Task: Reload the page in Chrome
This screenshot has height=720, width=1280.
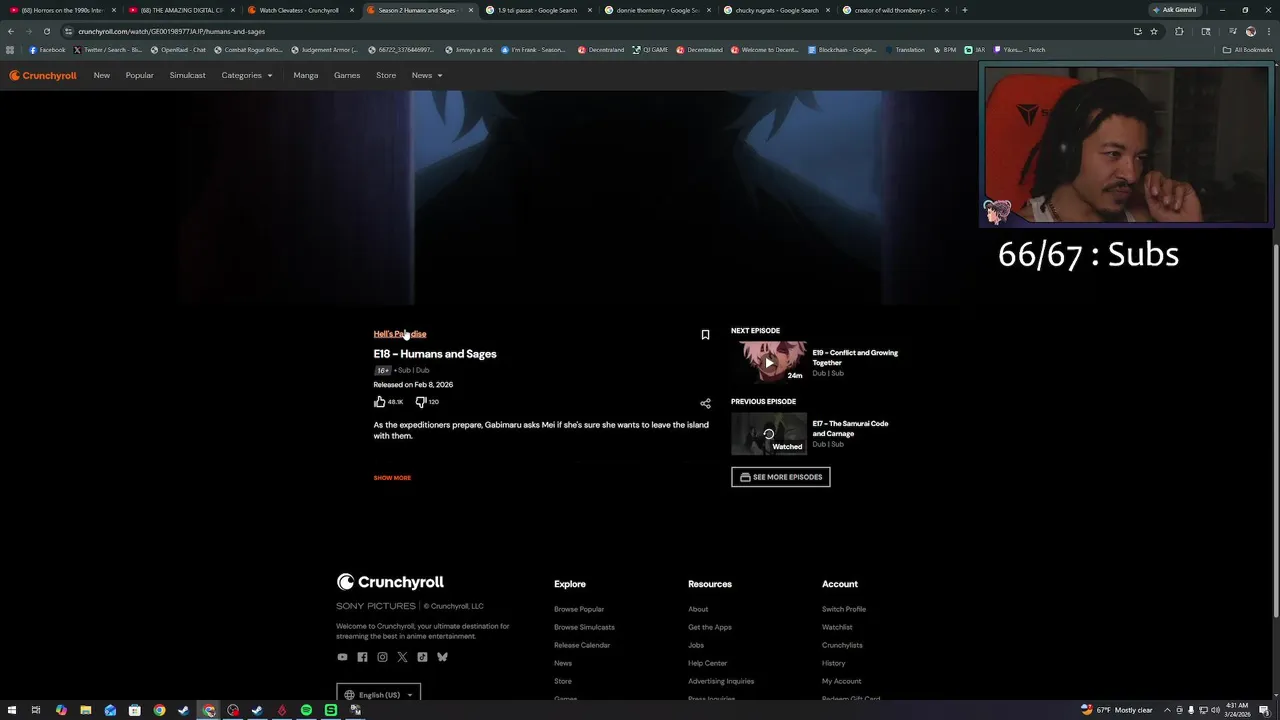Action: click(x=46, y=31)
